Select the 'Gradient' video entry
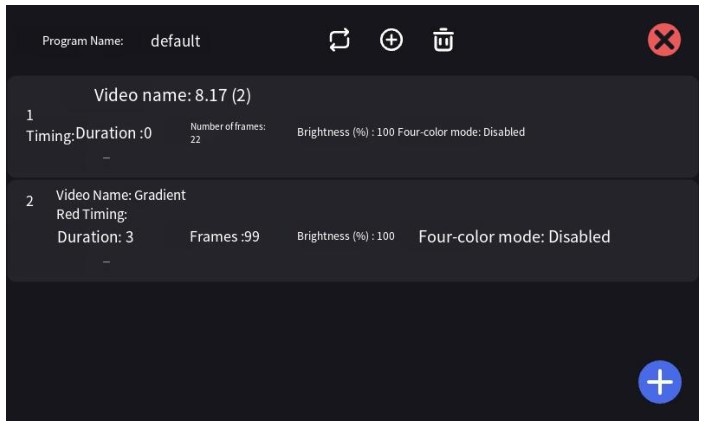This screenshot has height=427, width=705. pyautogui.click(x=352, y=231)
